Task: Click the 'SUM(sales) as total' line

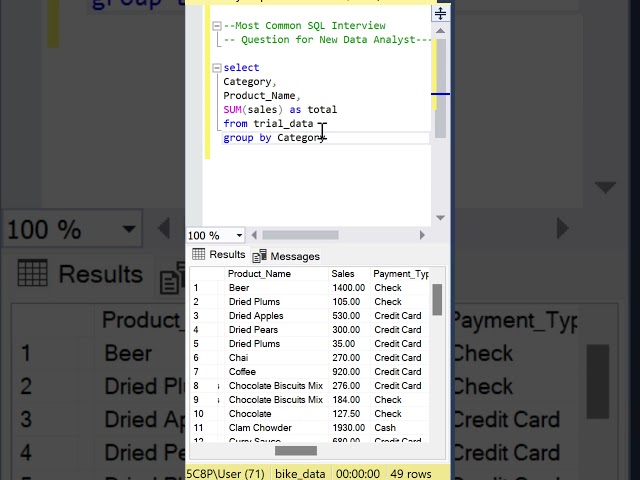Action: [x=280, y=110]
